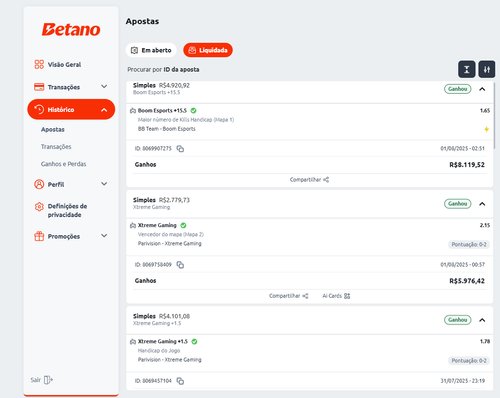500x398 pixels.
Task: Click the Sair logout icon
Action: pos(48,380)
